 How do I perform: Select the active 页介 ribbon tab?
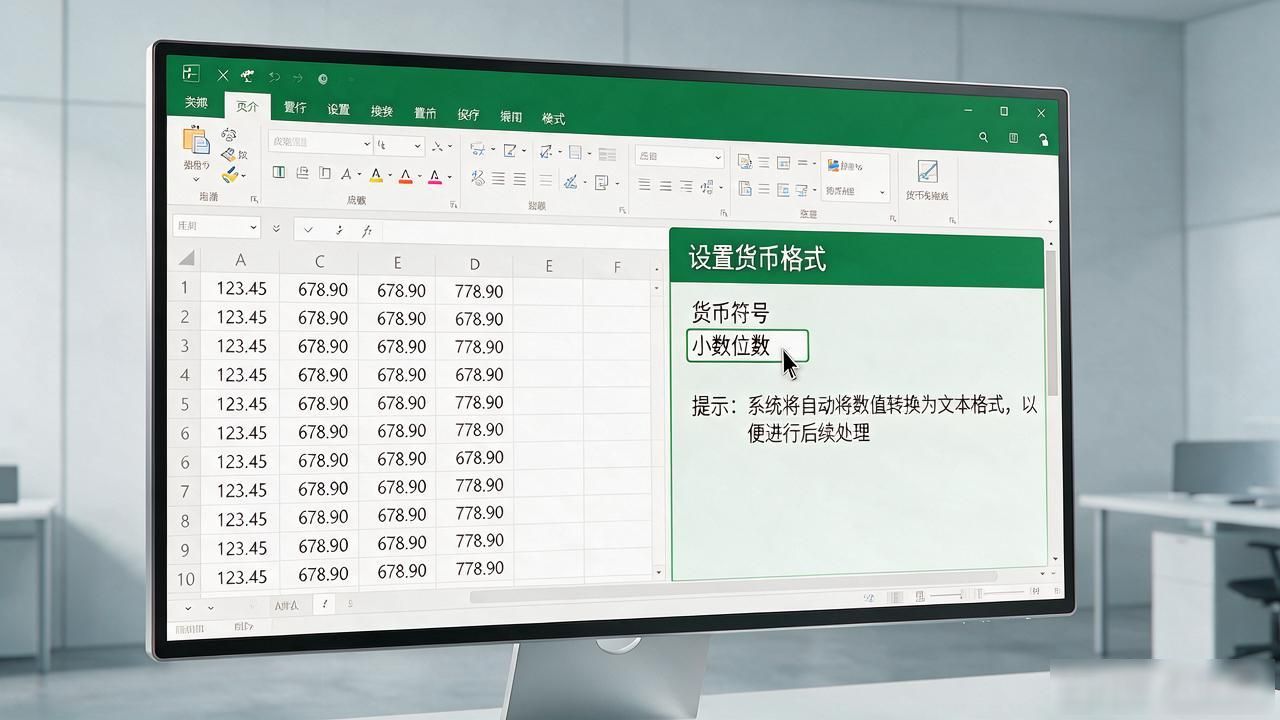(x=247, y=106)
